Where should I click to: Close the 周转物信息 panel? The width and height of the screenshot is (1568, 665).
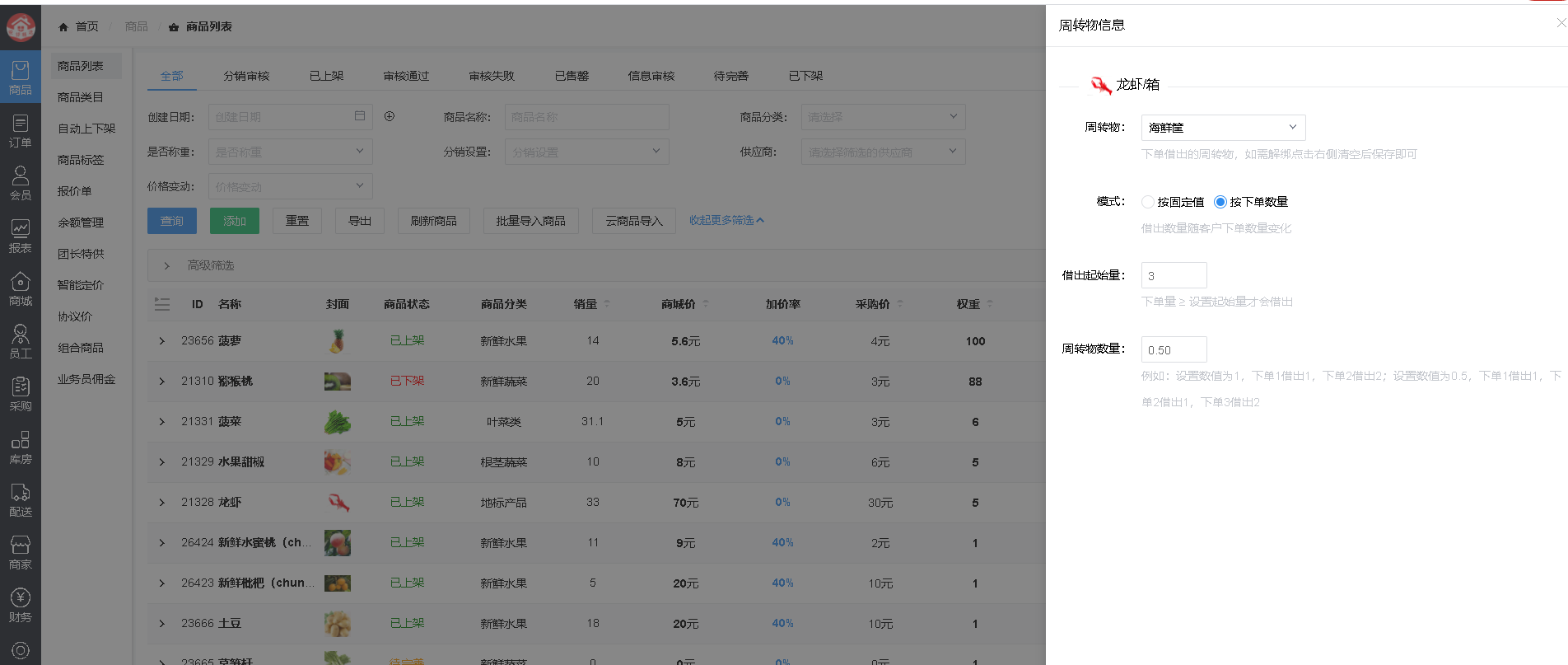point(1561,23)
